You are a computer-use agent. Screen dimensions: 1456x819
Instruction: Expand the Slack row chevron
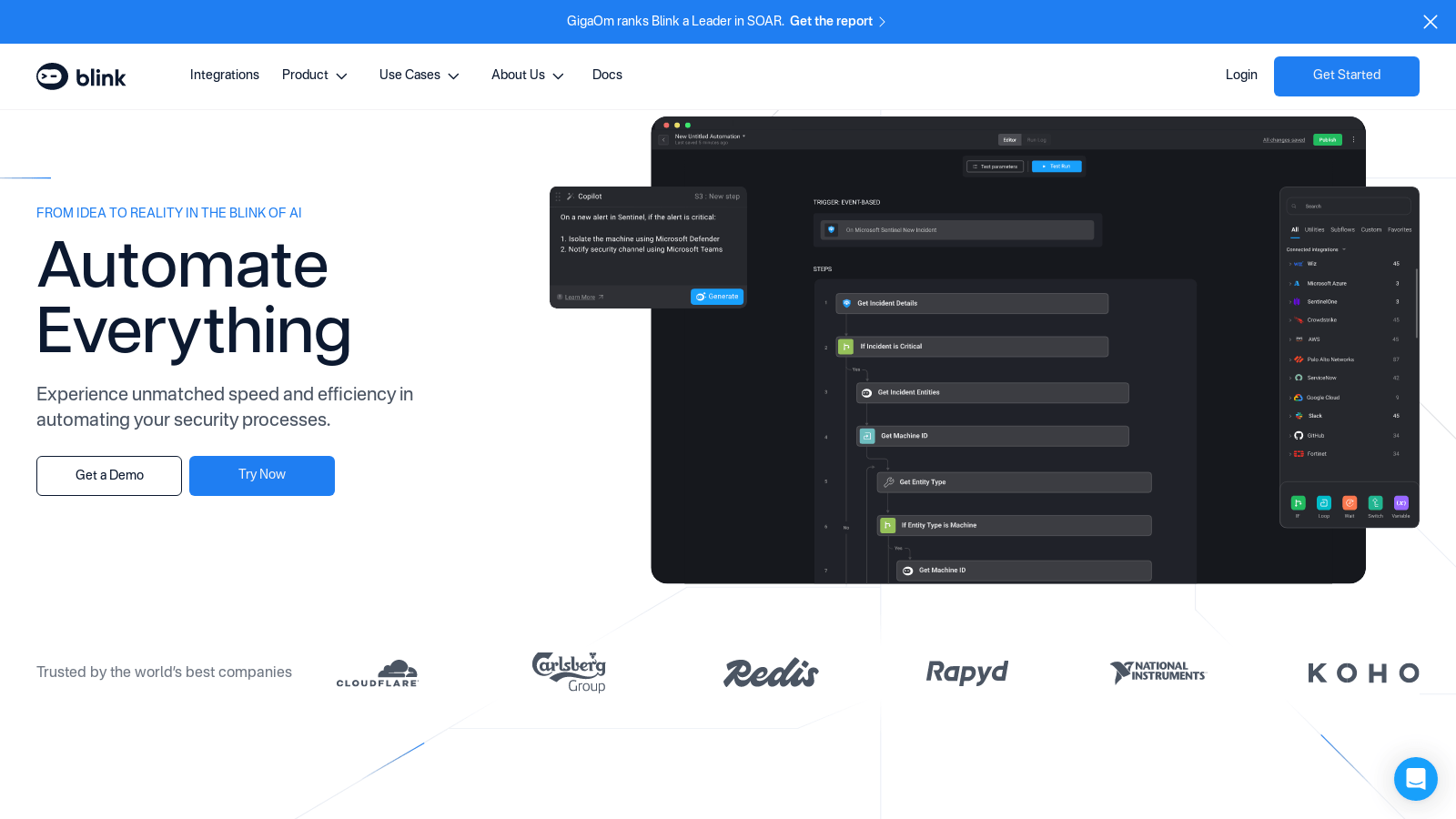point(1290,416)
